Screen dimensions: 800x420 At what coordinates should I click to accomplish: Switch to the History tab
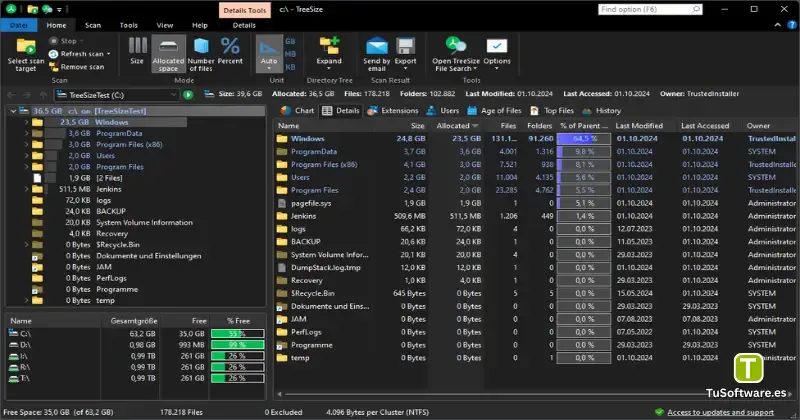point(602,111)
